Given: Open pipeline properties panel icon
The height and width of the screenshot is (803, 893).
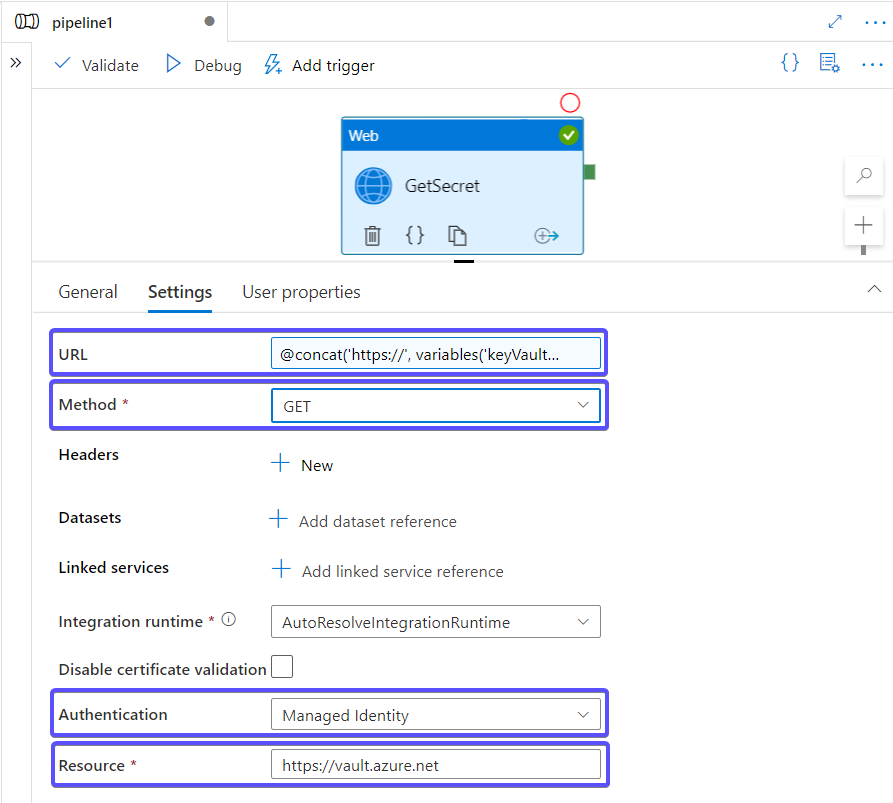Looking at the screenshot, I should [x=829, y=64].
